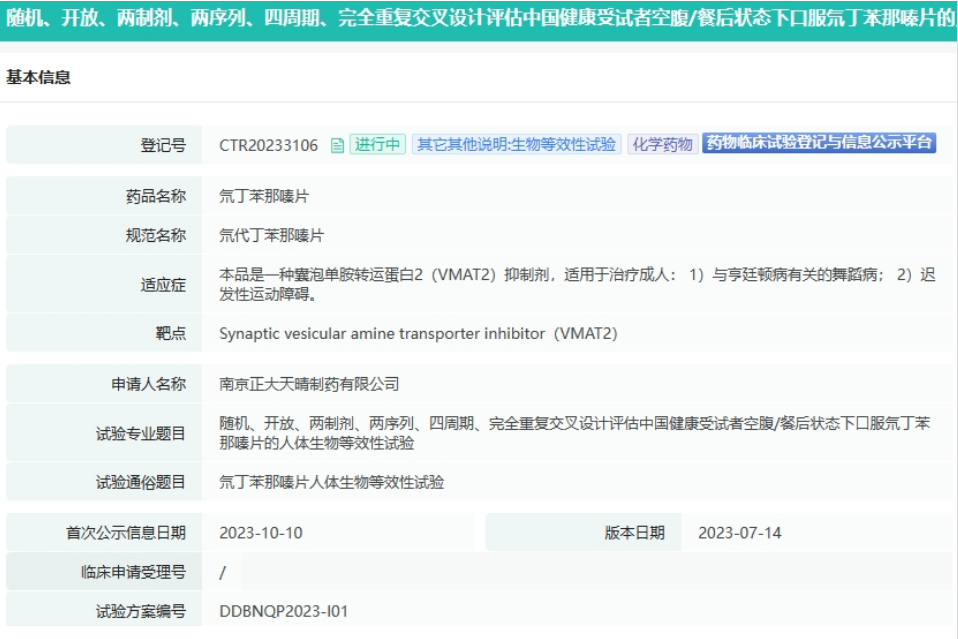Click the drug name value 氘丁苯那嗪片
The image size is (958, 639).
tap(264, 196)
